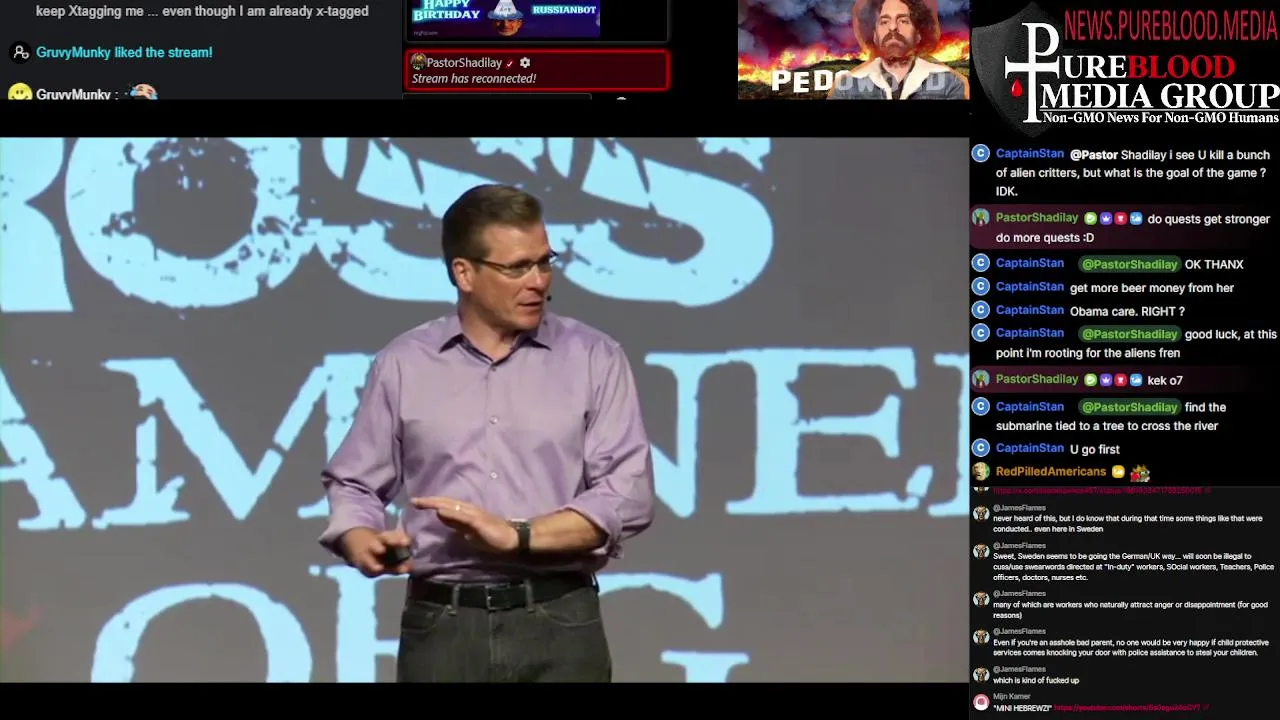1280x720 pixels.
Task: Click red badge in PastorShadilay 'do quests' row
Action: click(1120, 219)
